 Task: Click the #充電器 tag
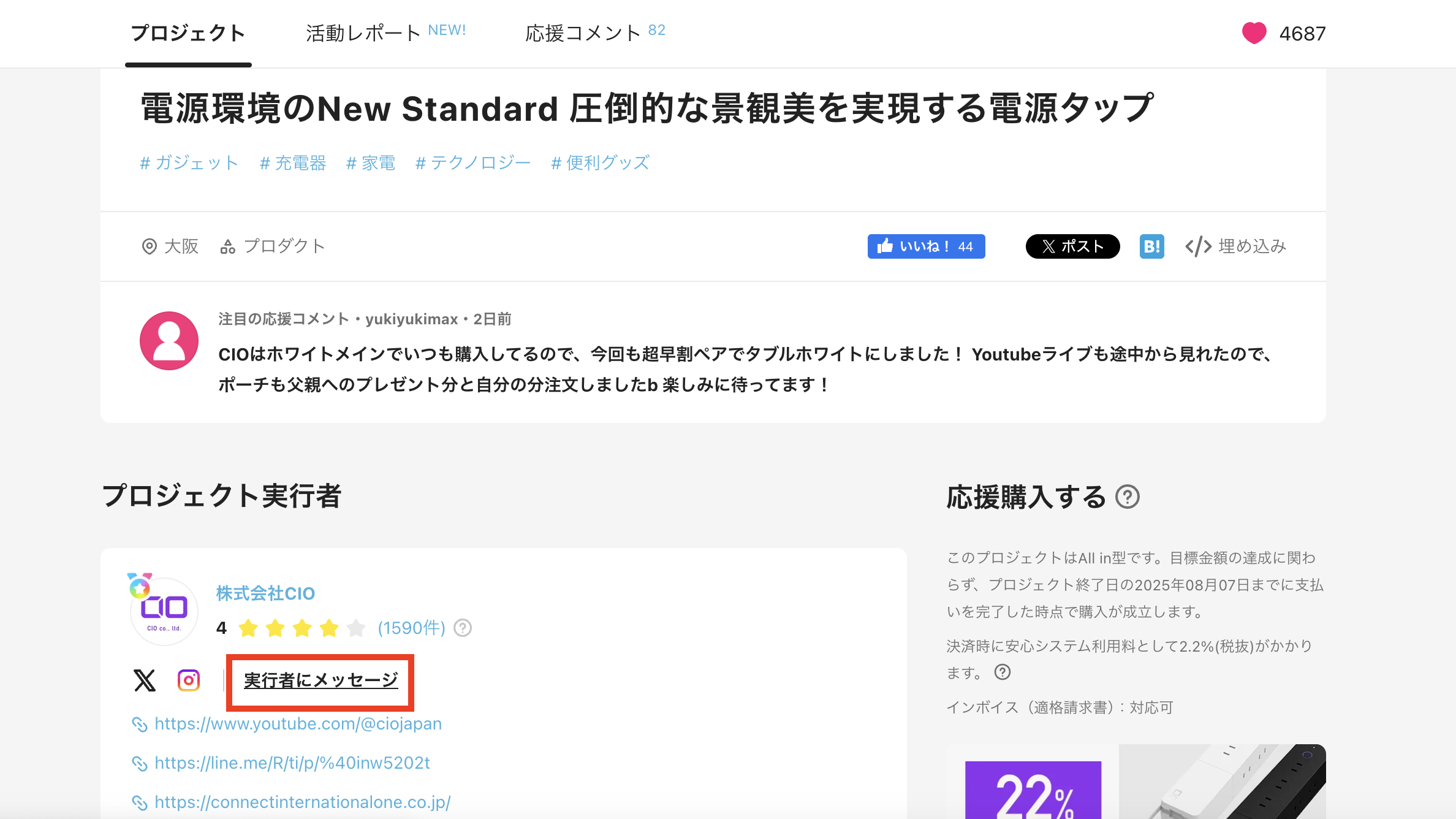click(292, 163)
